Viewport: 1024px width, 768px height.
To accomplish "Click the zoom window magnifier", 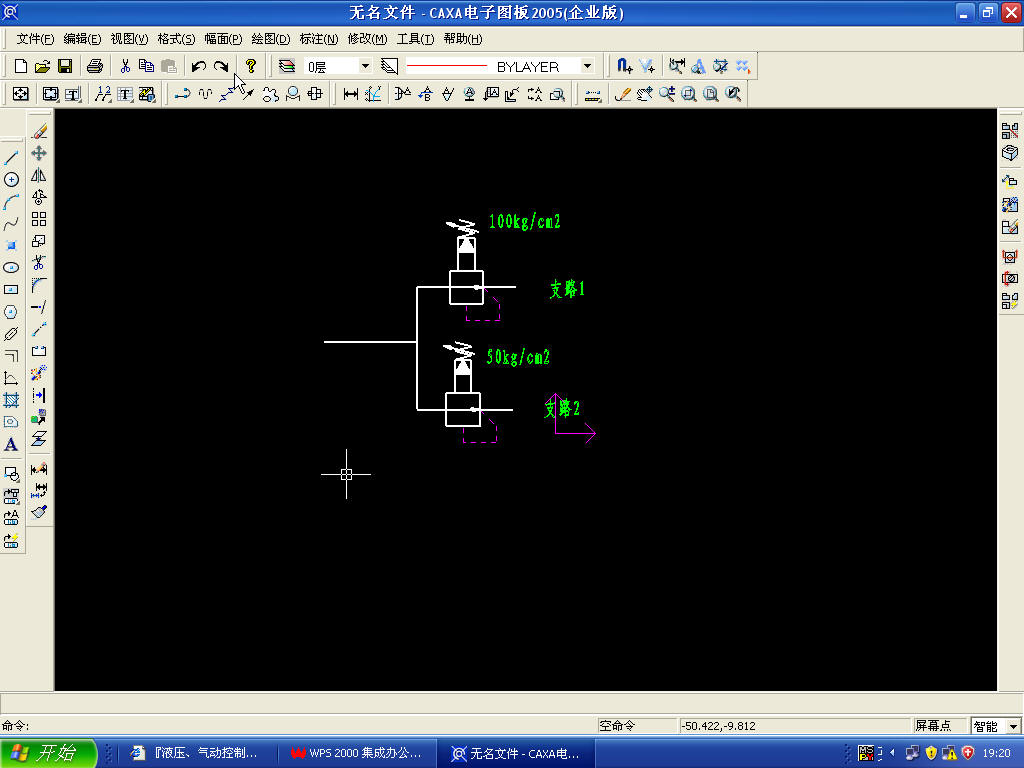I will click(689, 94).
